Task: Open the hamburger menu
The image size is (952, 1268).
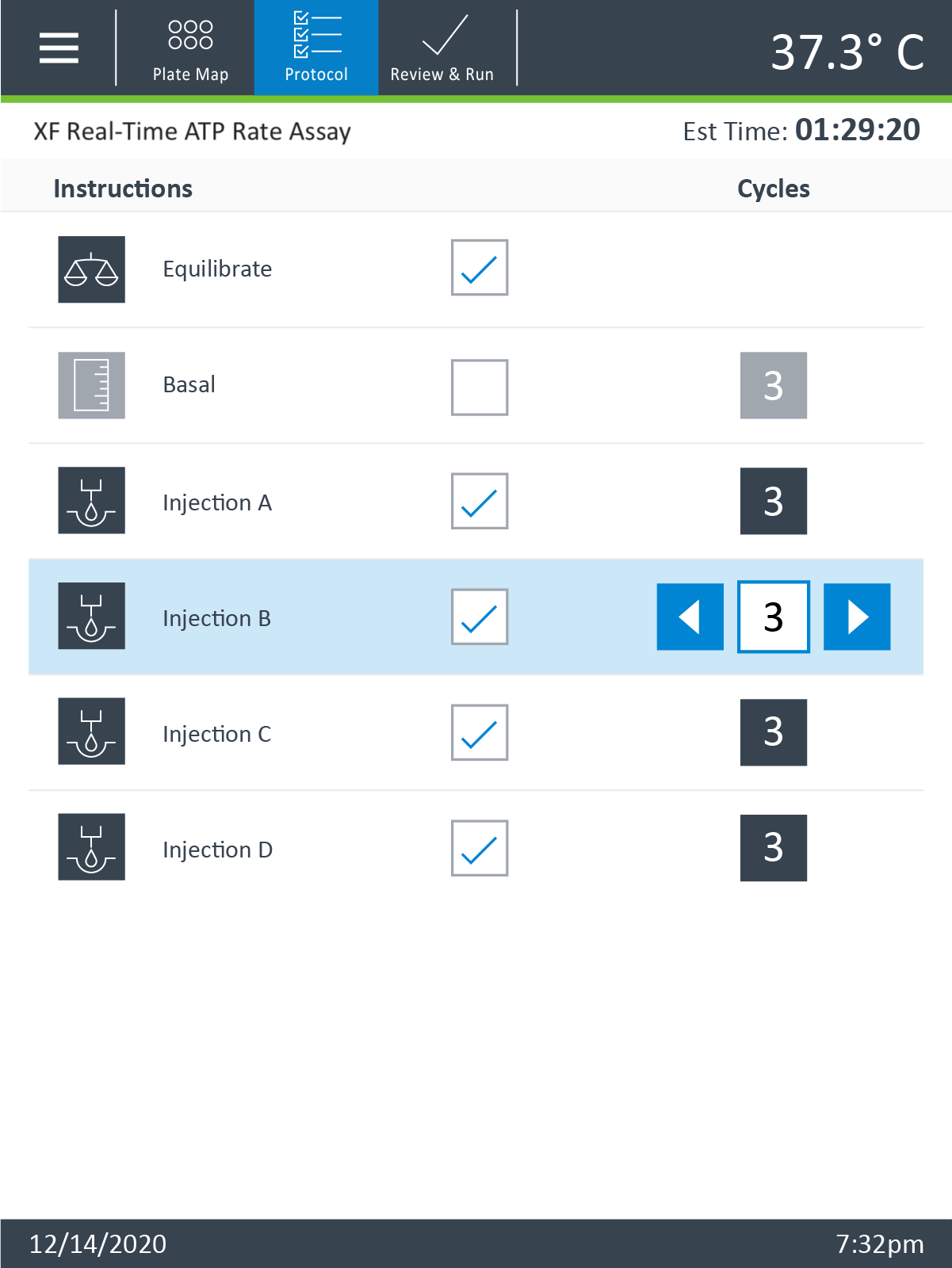Action: pos(59,48)
